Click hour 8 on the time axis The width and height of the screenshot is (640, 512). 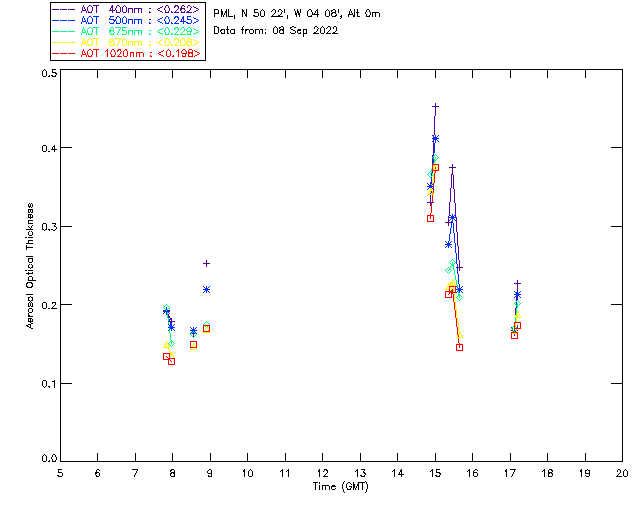coord(173,473)
